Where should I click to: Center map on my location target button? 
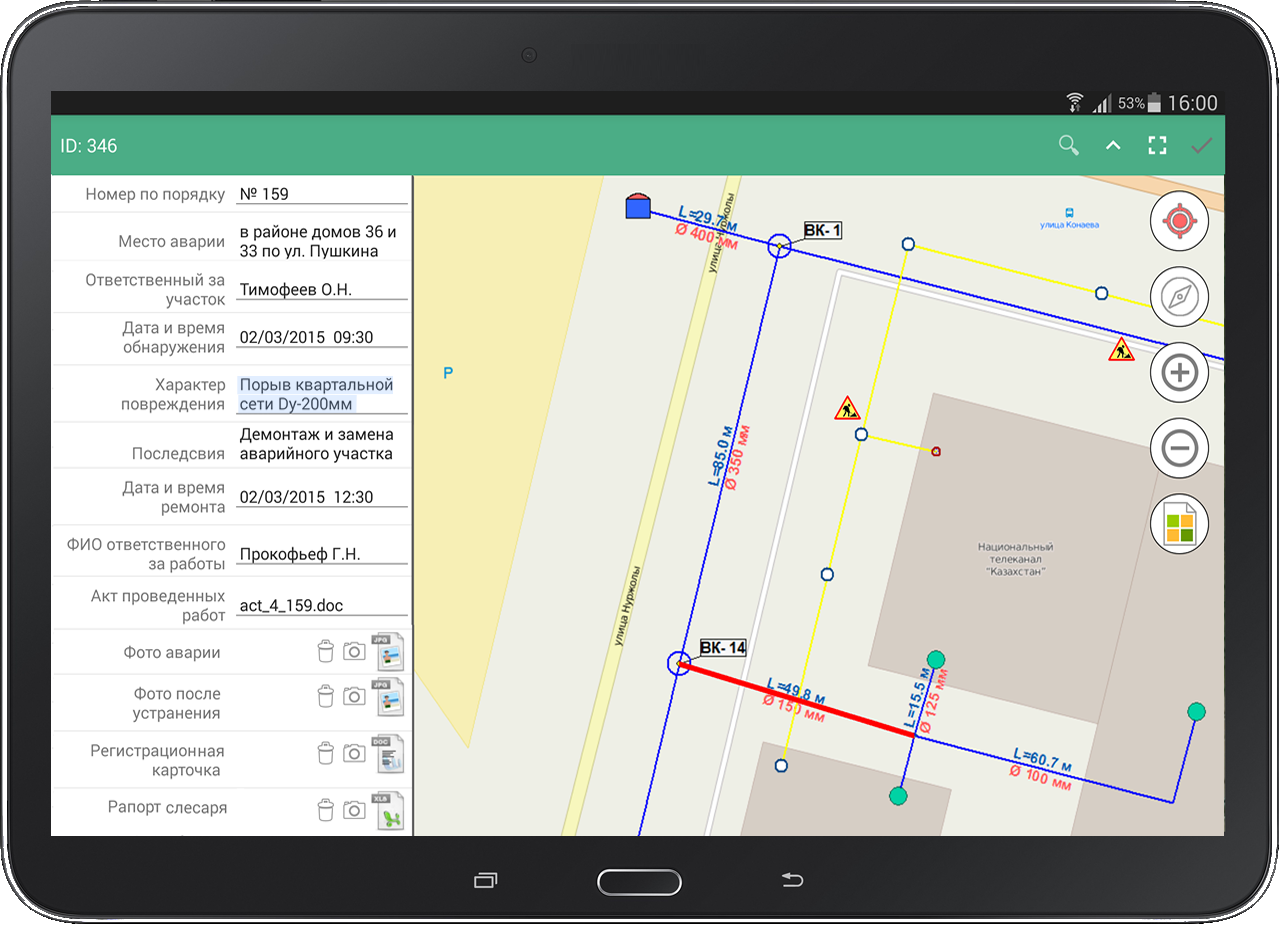pyautogui.click(x=1180, y=221)
